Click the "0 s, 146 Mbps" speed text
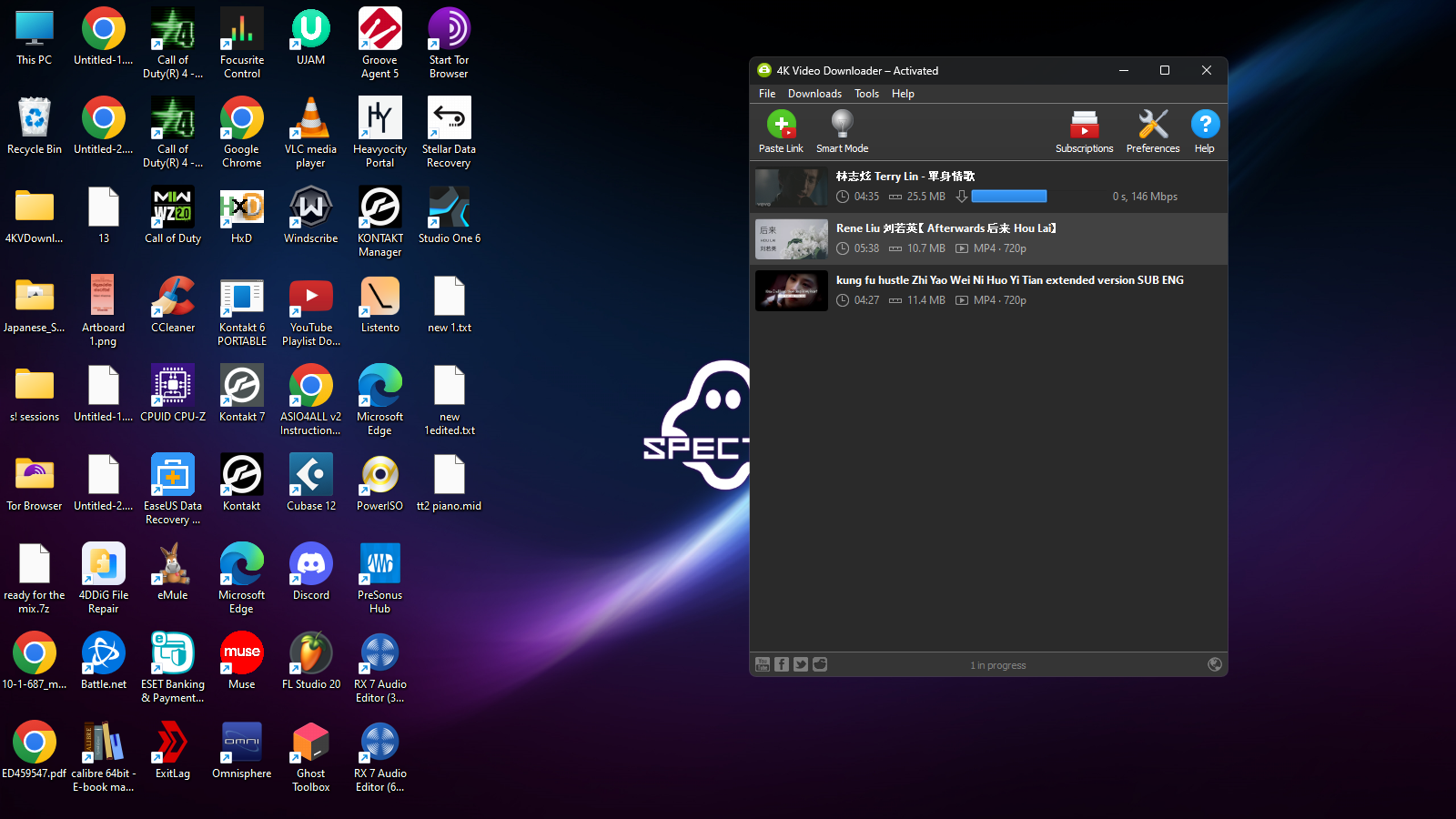Image resolution: width=1456 pixels, height=819 pixels. (x=1145, y=197)
